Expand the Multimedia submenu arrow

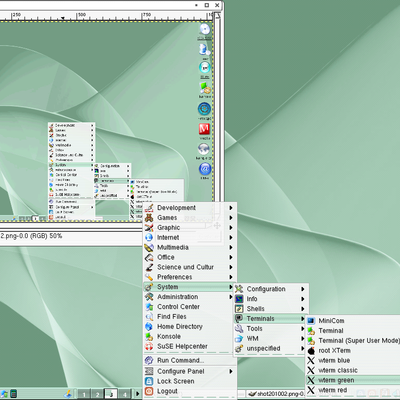pyautogui.click(x=231, y=247)
